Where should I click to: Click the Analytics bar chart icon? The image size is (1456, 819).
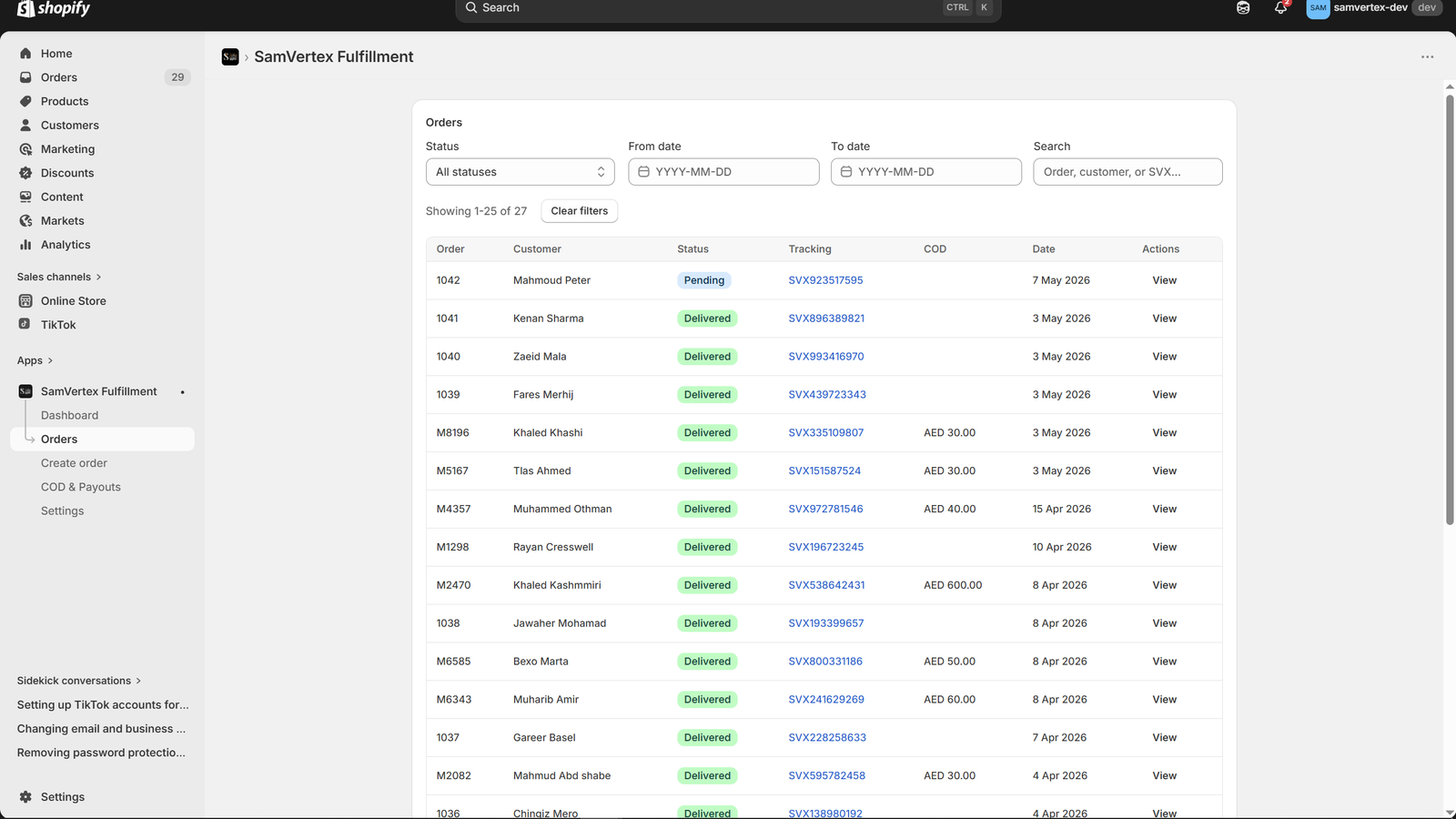25,245
